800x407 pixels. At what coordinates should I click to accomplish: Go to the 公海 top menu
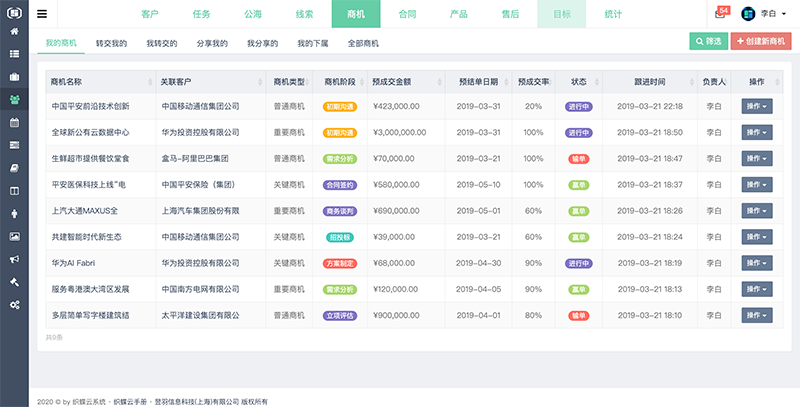[253, 14]
